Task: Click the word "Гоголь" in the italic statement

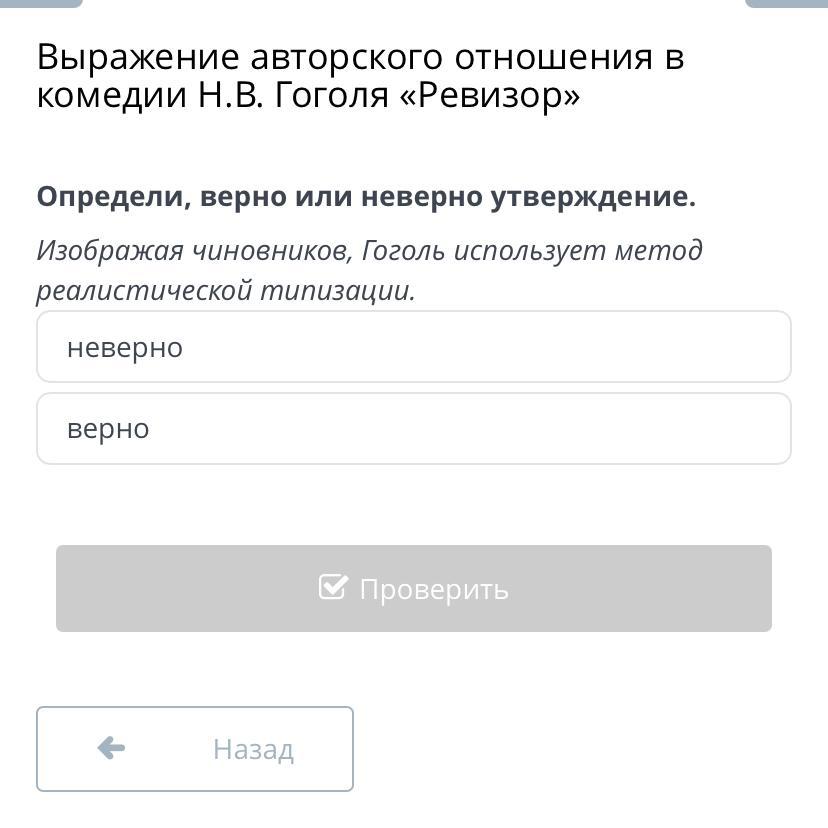Action: click(x=403, y=250)
